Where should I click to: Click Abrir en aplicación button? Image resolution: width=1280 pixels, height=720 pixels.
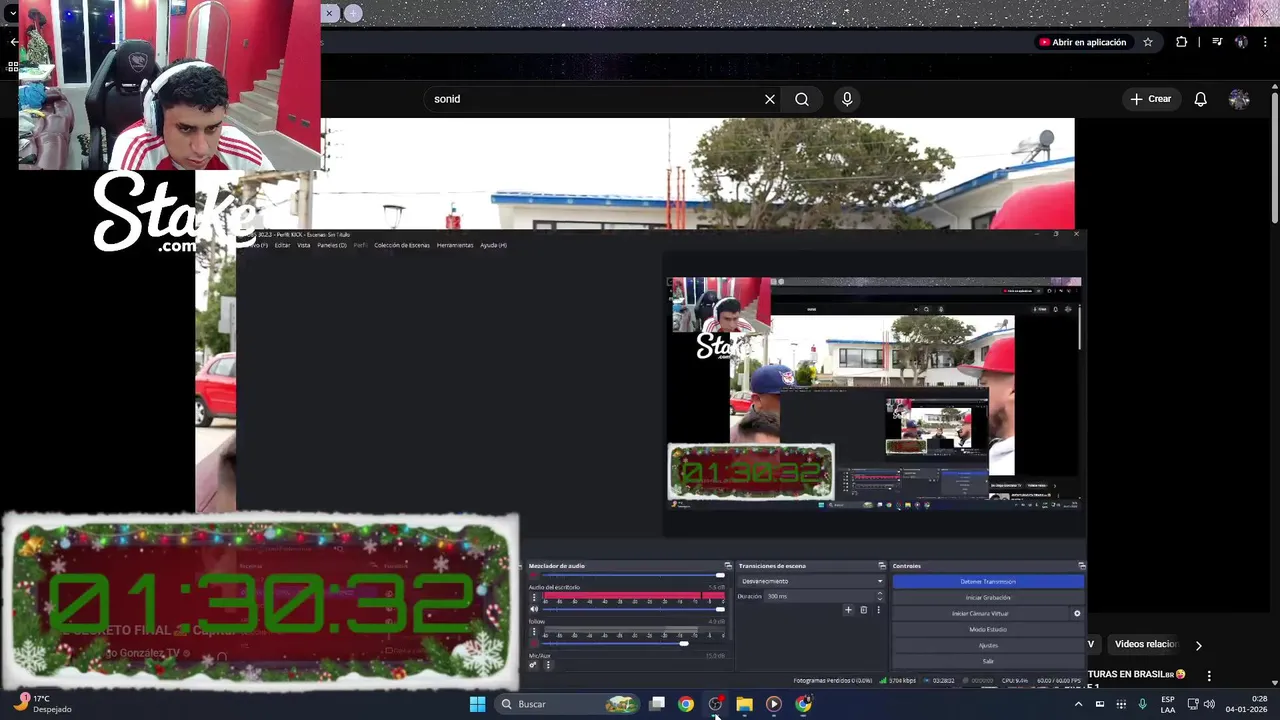point(1083,42)
